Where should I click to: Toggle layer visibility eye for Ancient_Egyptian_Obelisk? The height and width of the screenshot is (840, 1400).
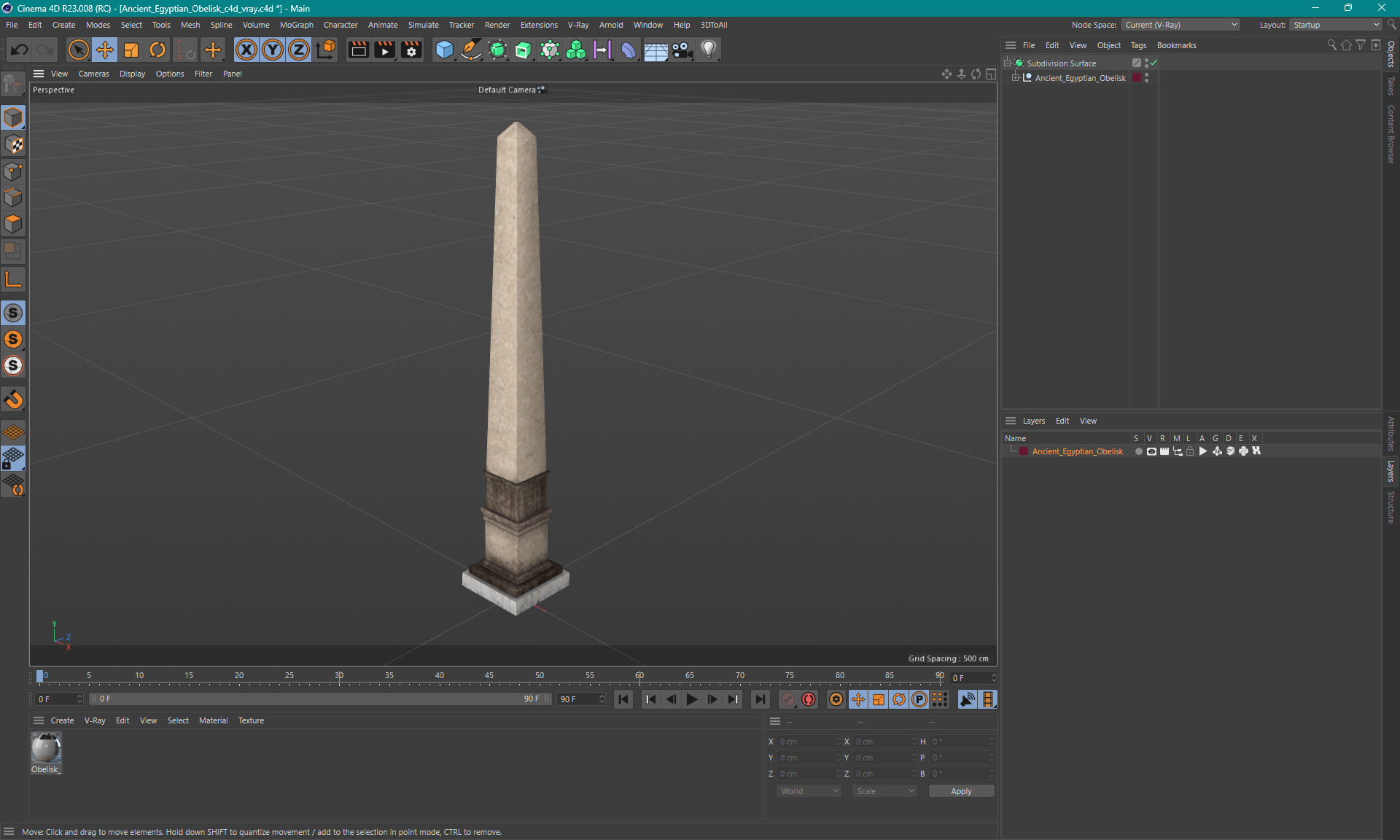point(1151,451)
